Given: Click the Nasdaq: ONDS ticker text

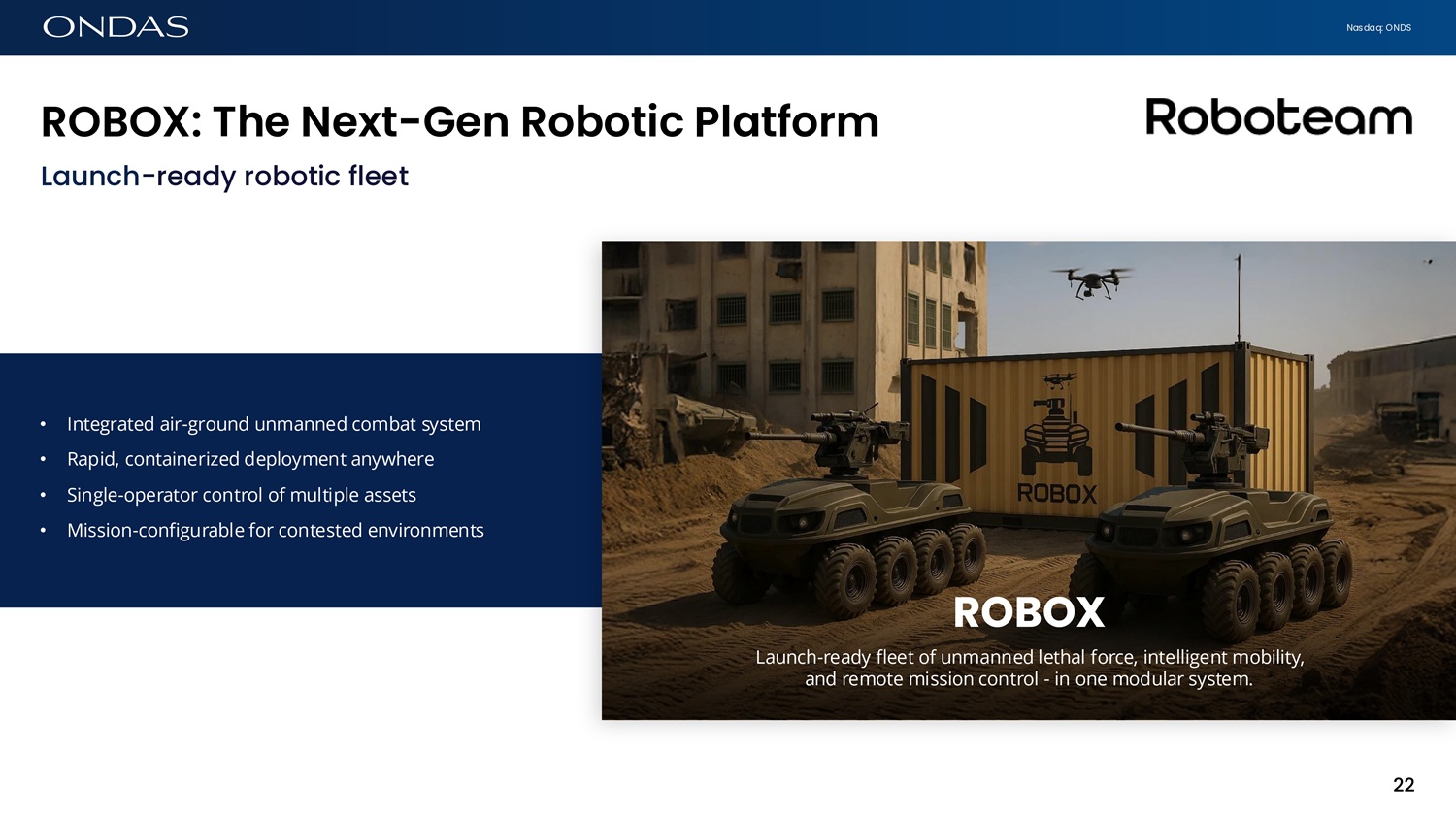Looking at the screenshot, I should click(x=1378, y=28).
